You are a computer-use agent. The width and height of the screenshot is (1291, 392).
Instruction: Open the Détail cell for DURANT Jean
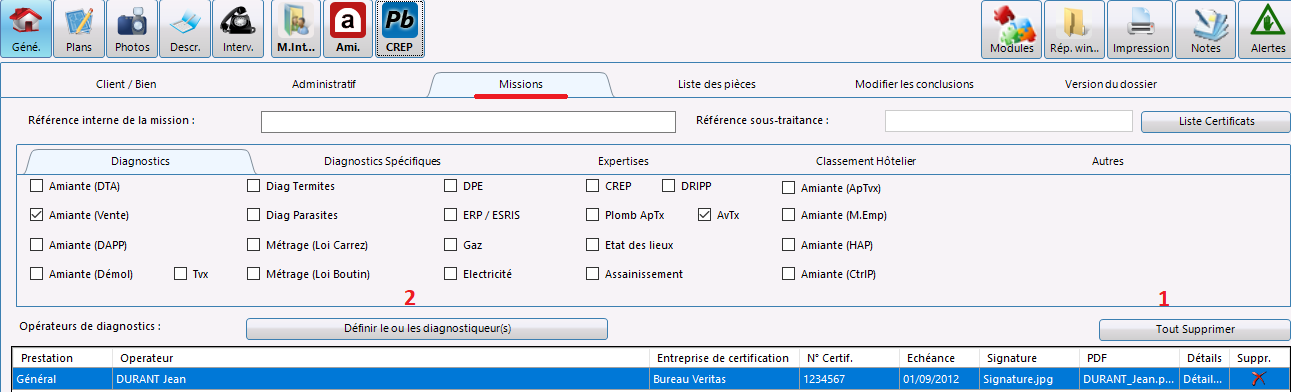click(1204, 379)
